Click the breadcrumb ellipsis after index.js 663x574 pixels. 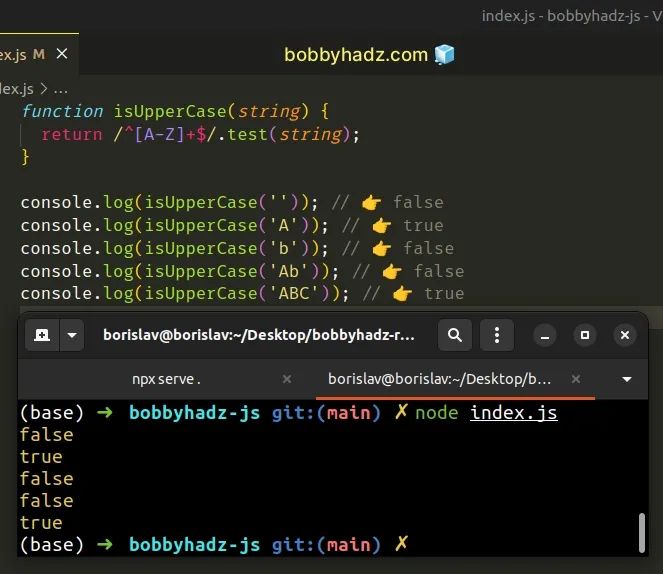[x=60, y=90]
